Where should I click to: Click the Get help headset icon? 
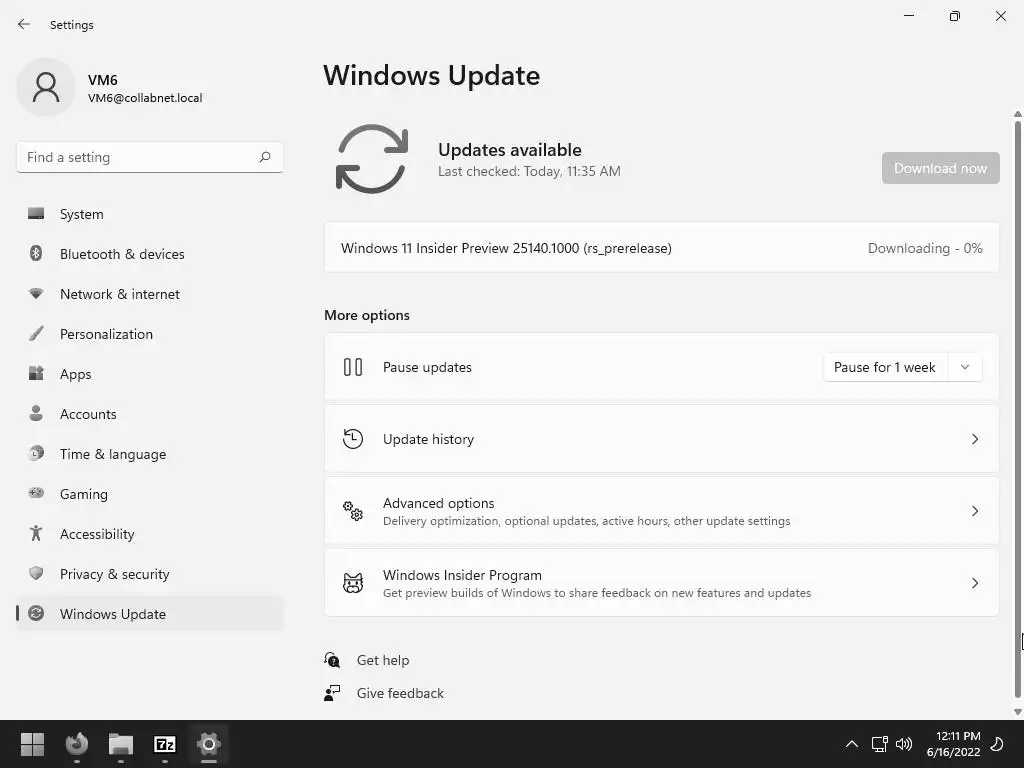pos(332,660)
